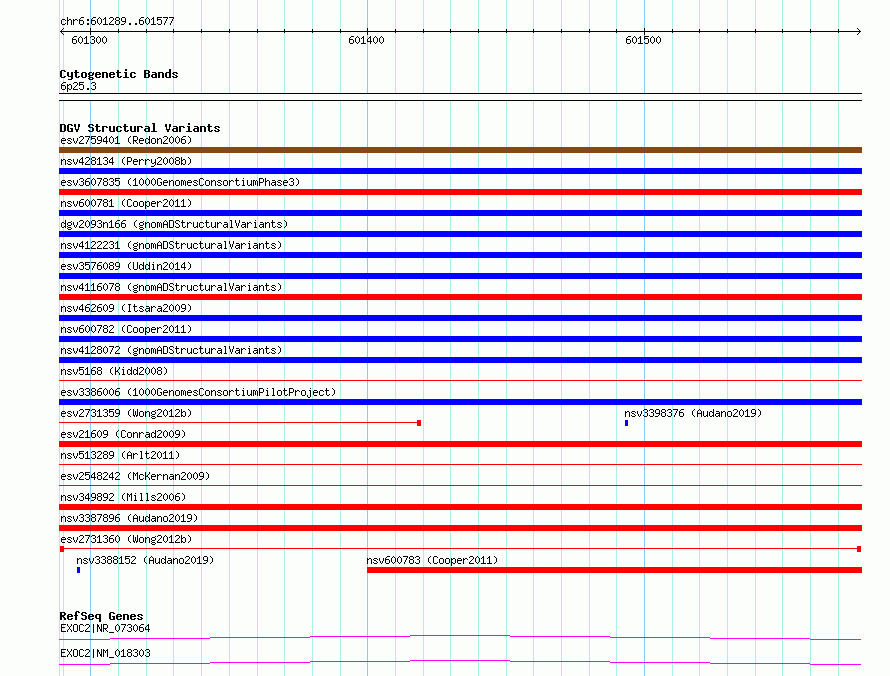Click the red bar under esv3607835
Viewport: 890px width, 676px height.
(x=460, y=192)
